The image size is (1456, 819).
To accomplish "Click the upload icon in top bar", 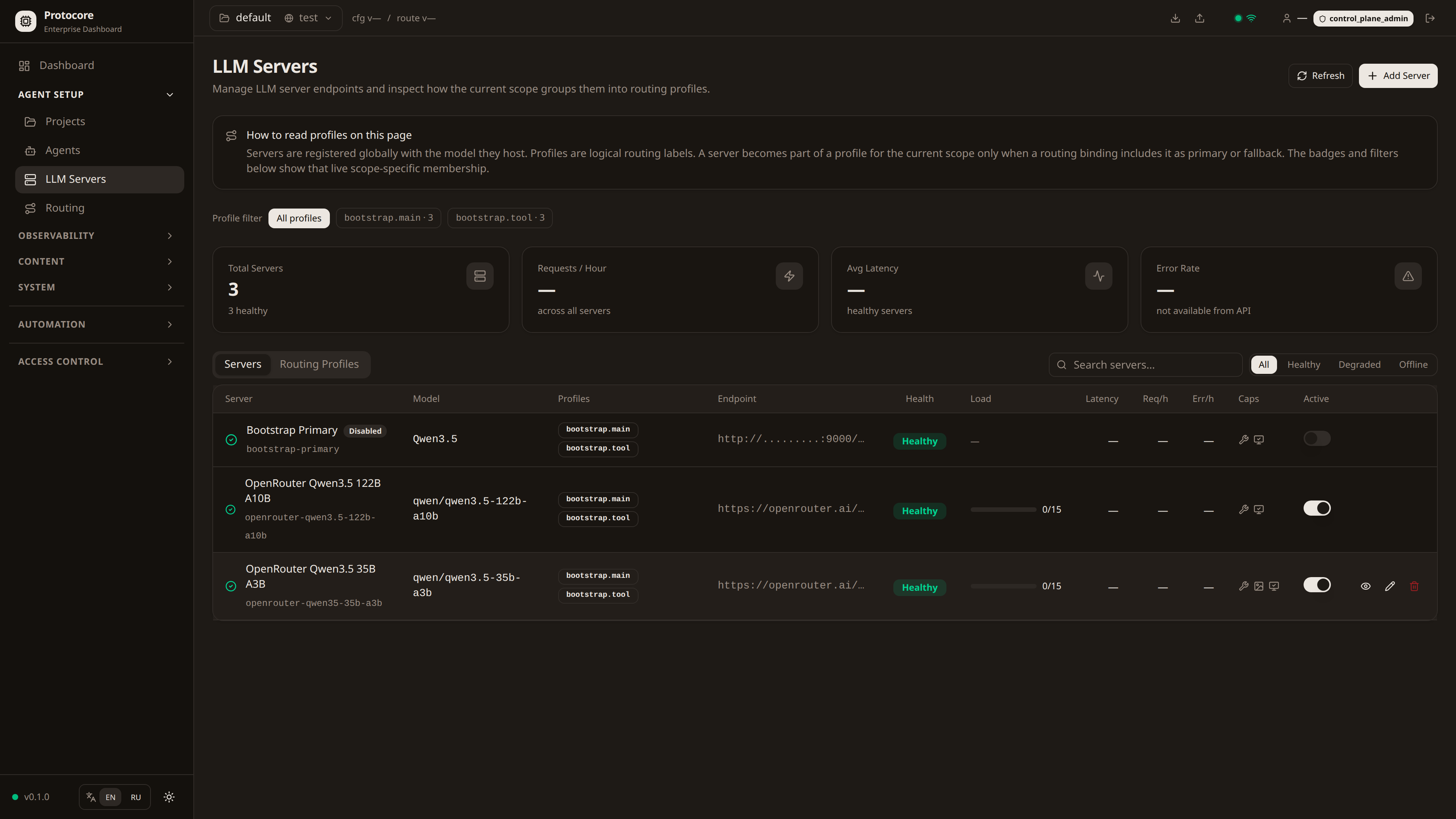I will (x=1199, y=18).
